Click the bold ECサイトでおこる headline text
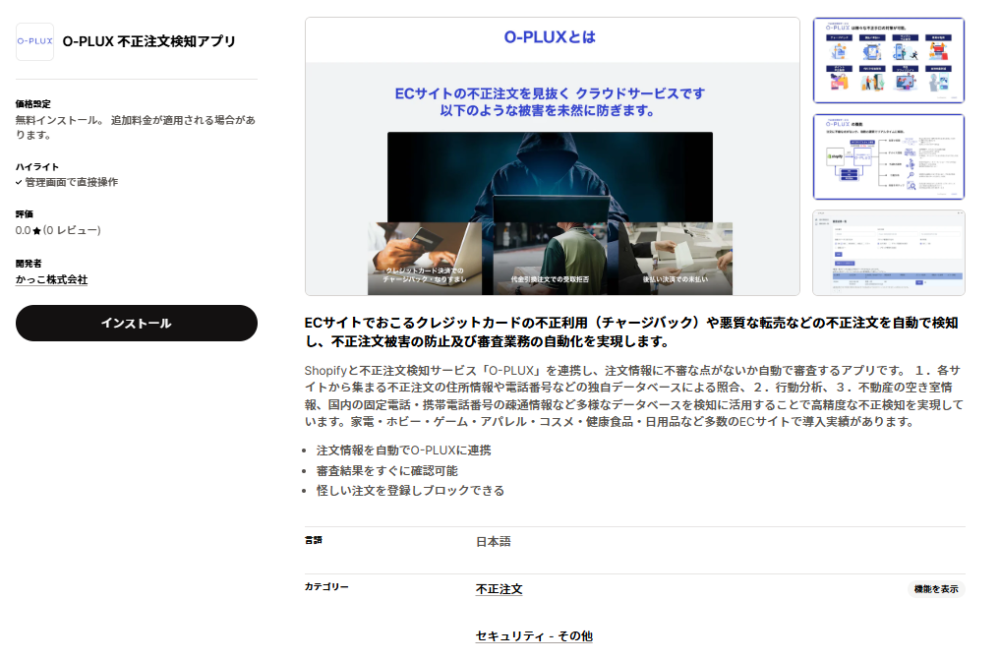Viewport: 1000px width, 661px height. [631, 332]
